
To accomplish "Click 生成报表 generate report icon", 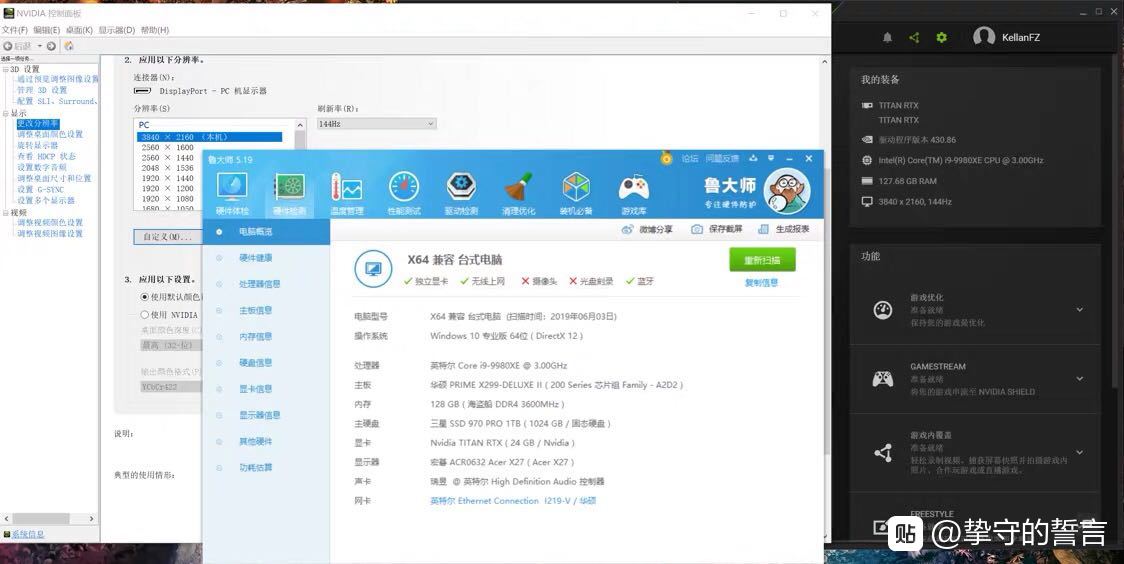I will 763,229.
